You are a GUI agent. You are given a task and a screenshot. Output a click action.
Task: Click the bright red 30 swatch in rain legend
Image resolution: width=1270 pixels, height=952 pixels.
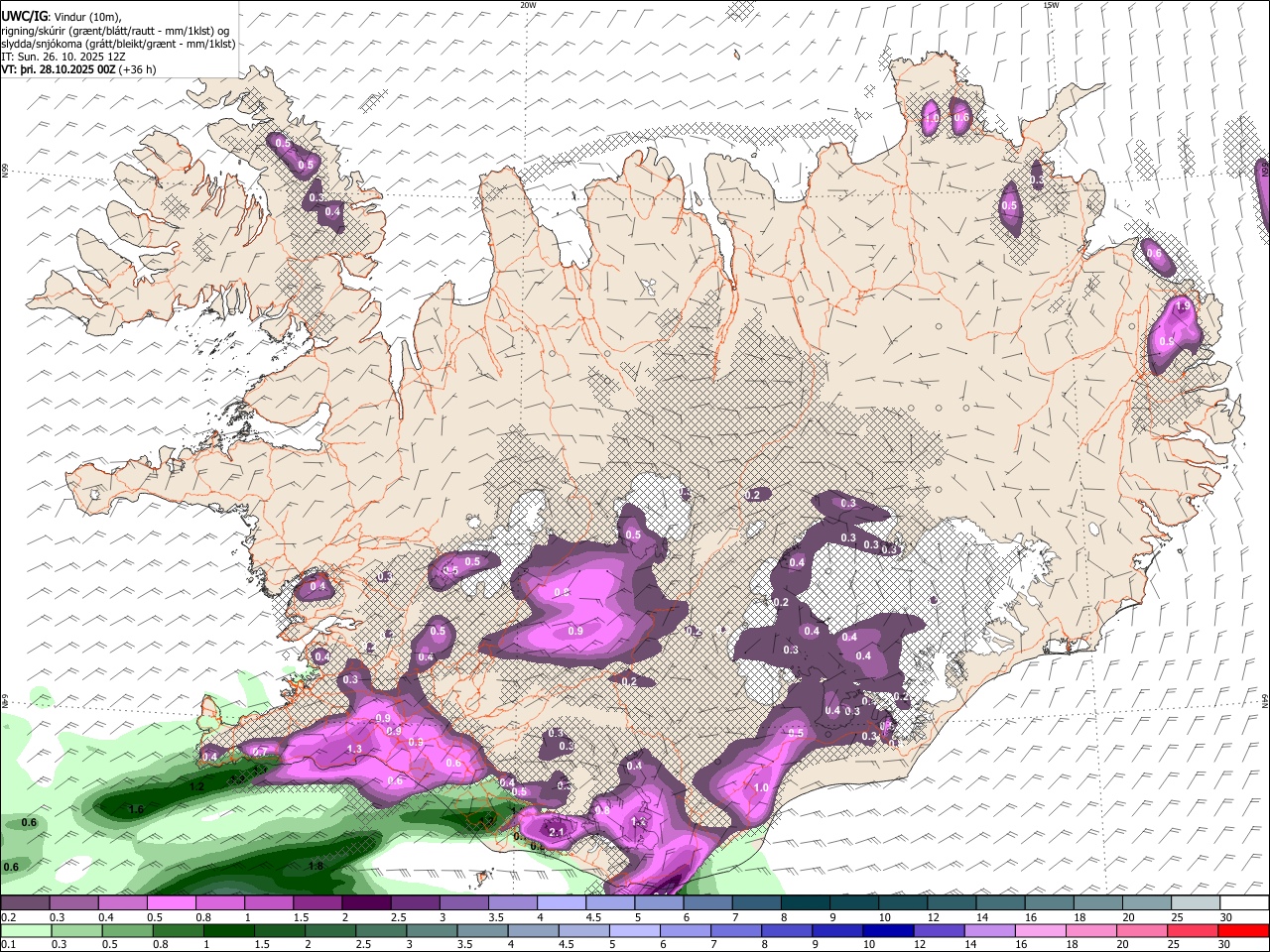point(1245,931)
